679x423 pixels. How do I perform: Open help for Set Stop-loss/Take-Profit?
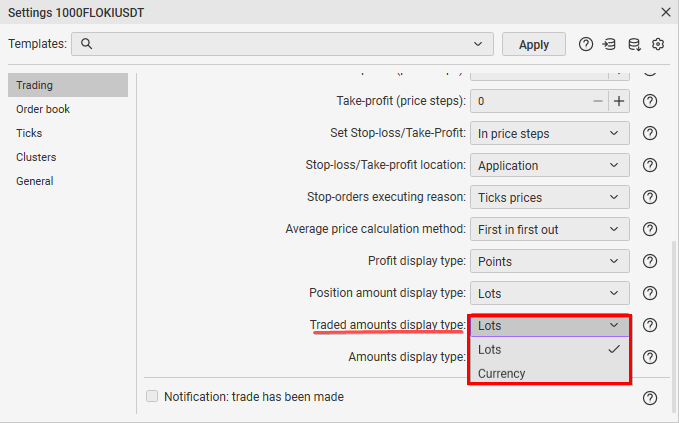point(650,133)
